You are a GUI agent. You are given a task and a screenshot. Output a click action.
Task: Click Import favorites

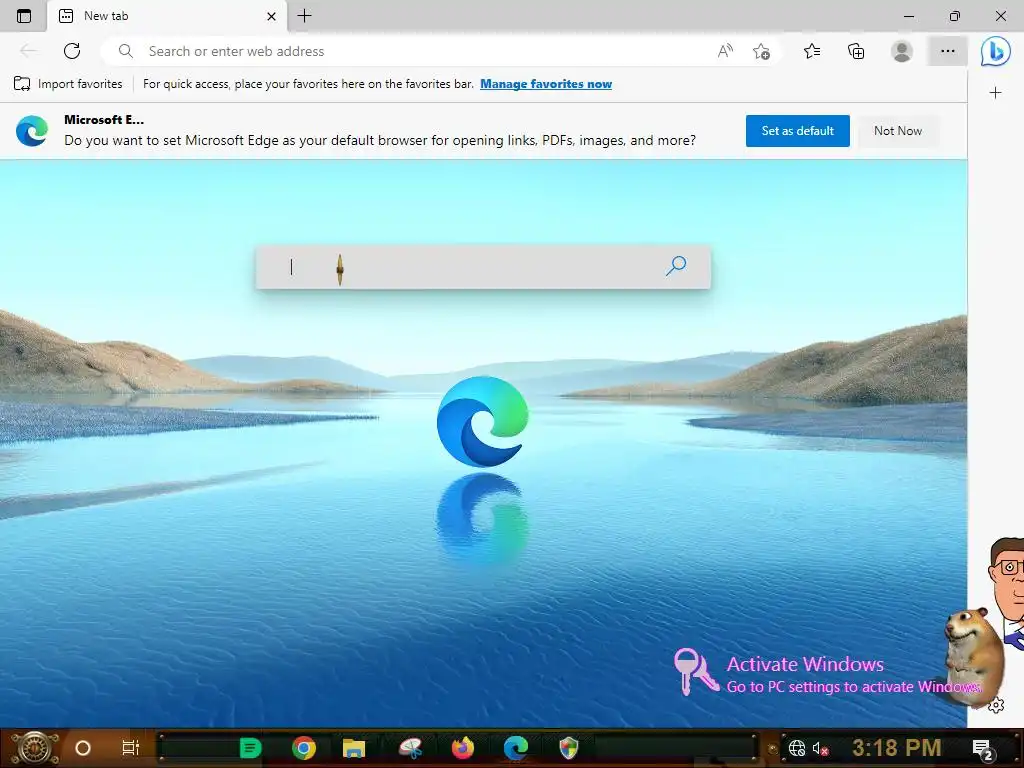point(68,84)
